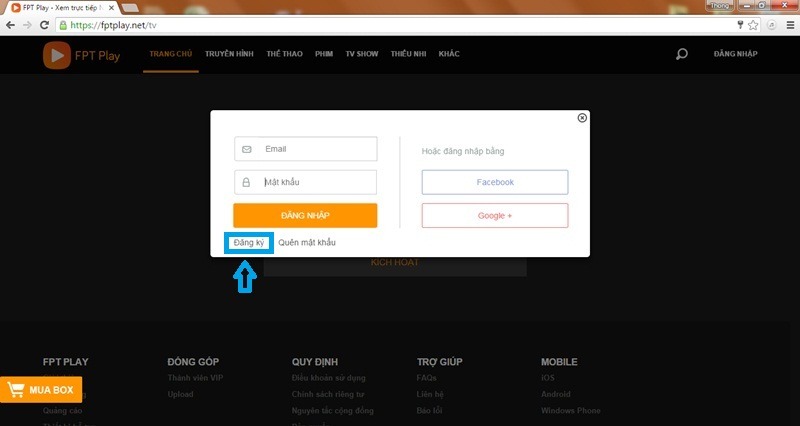800x426 pixels.
Task: Expand the KHÁC menu
Action: tap(448, 54)
